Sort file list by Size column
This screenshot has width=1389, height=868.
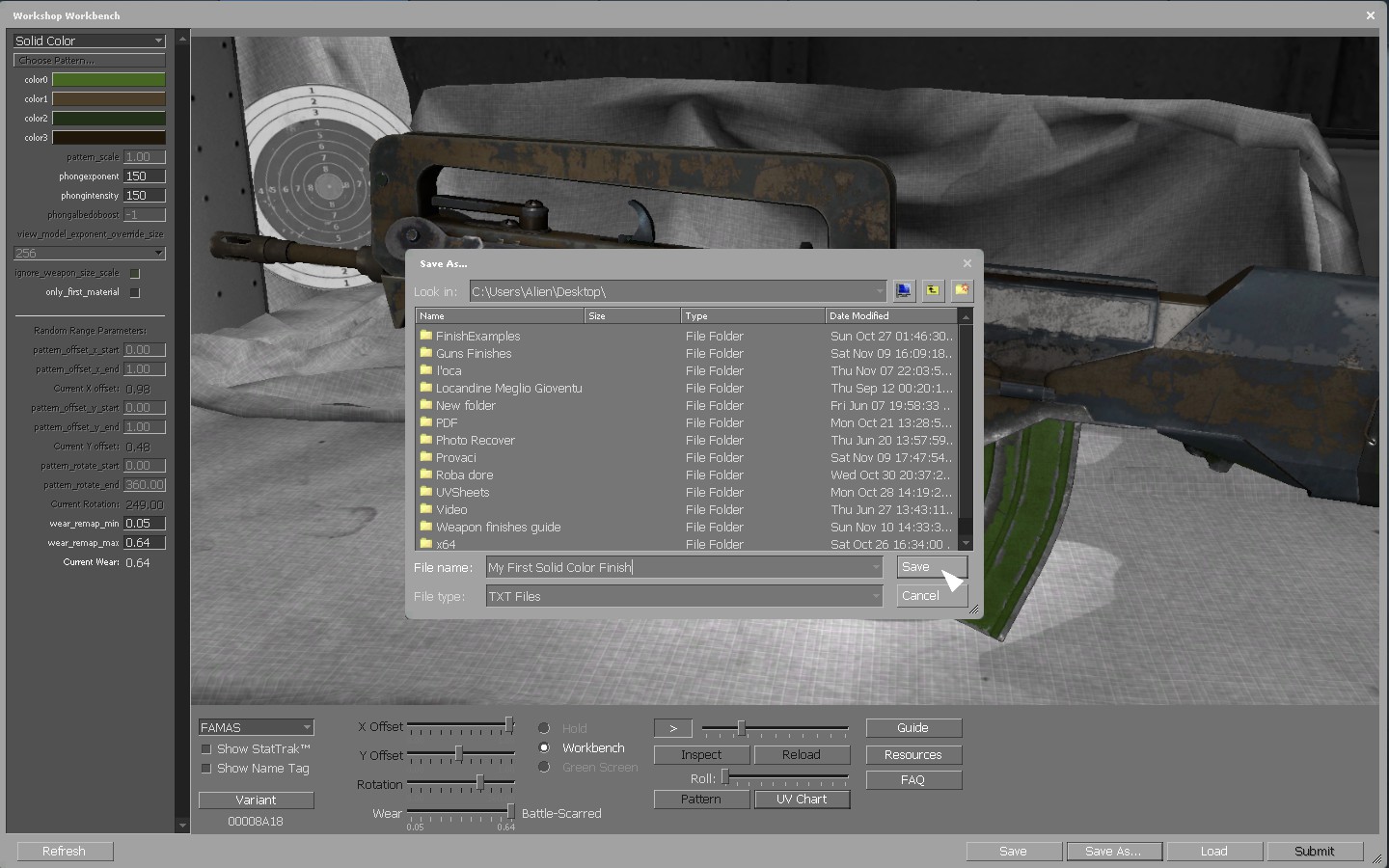(x=632, y=315)
